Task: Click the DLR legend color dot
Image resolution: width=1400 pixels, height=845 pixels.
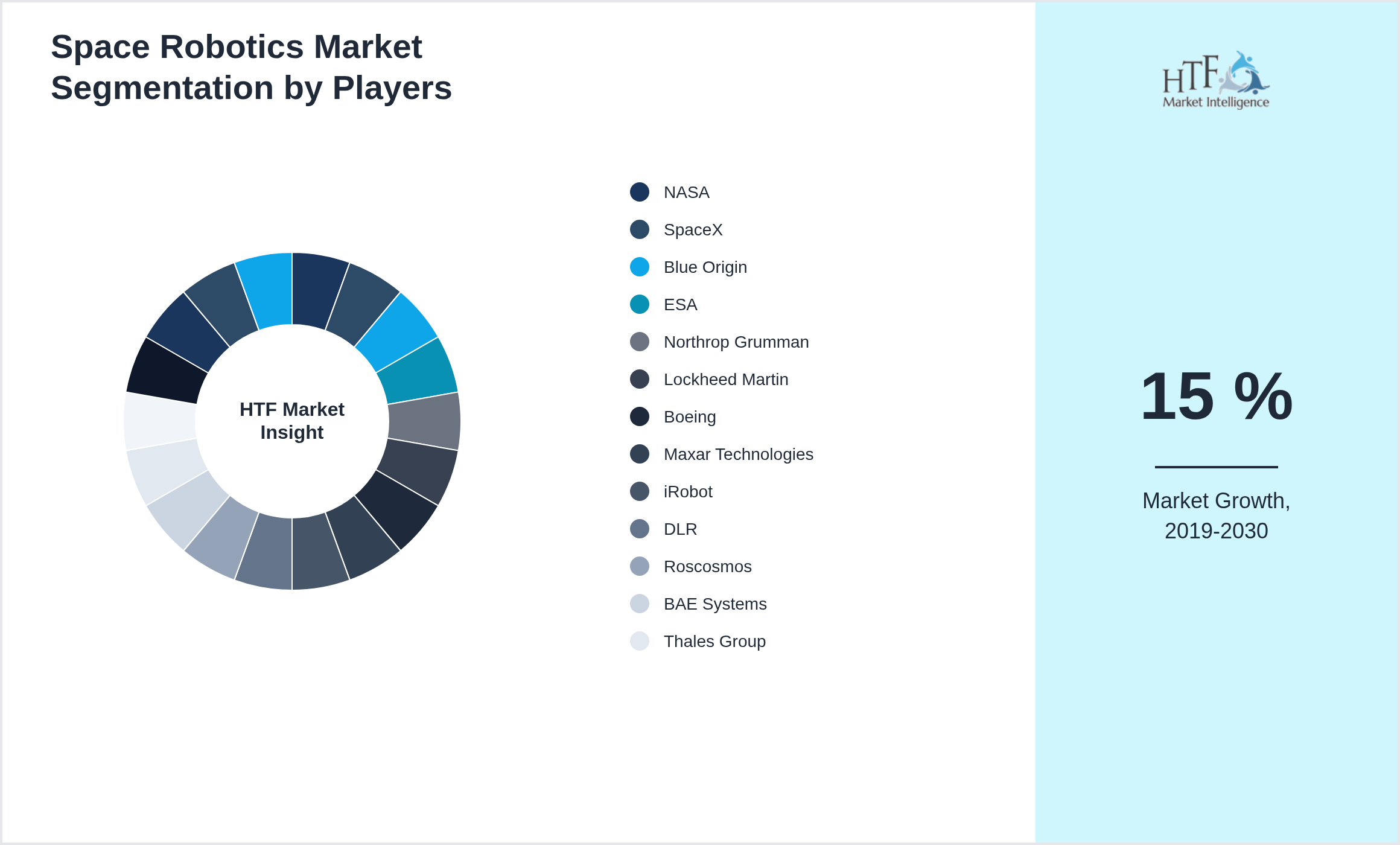Action: (640, 529)
